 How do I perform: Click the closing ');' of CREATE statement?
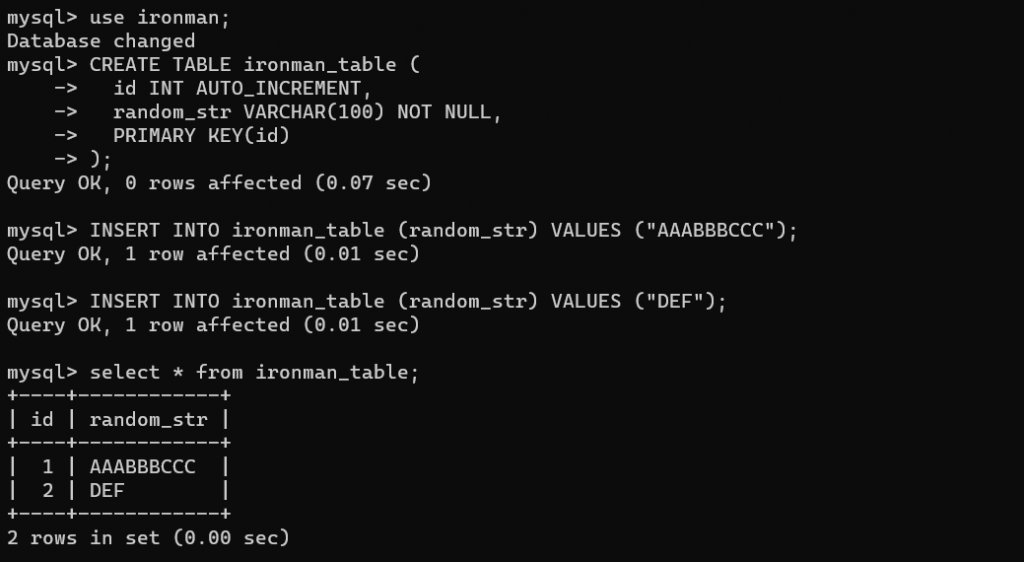pyautogui.click(x=101, y=159)
